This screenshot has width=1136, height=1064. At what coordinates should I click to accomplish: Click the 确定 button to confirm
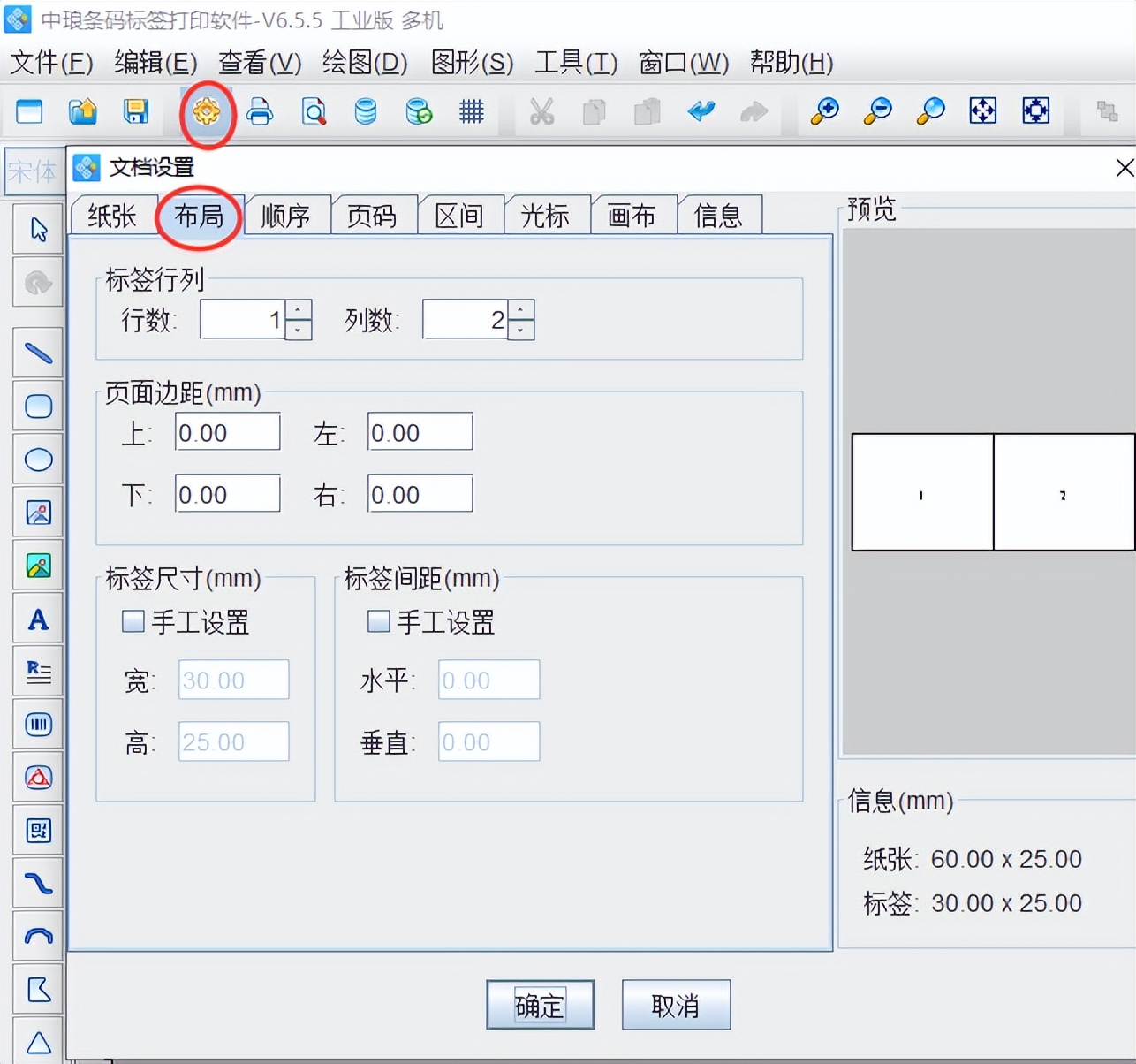[539, 1005]
